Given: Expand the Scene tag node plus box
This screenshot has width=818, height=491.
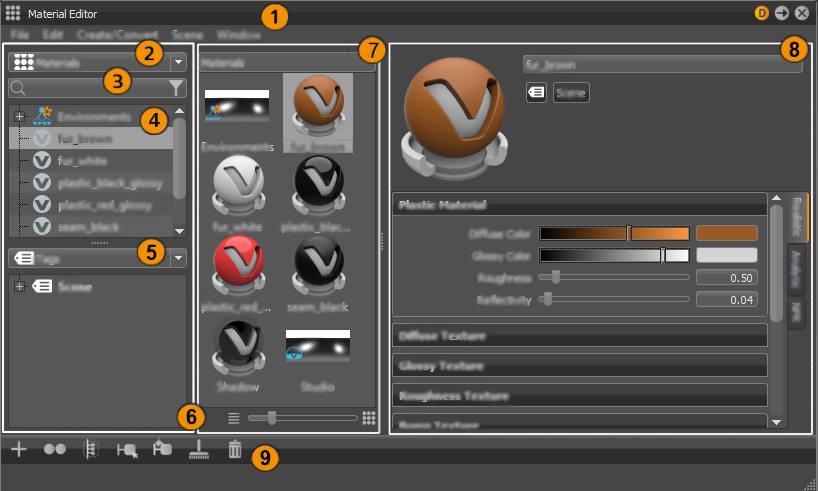Looking at the screenshot, I should (x=19, y=286).
